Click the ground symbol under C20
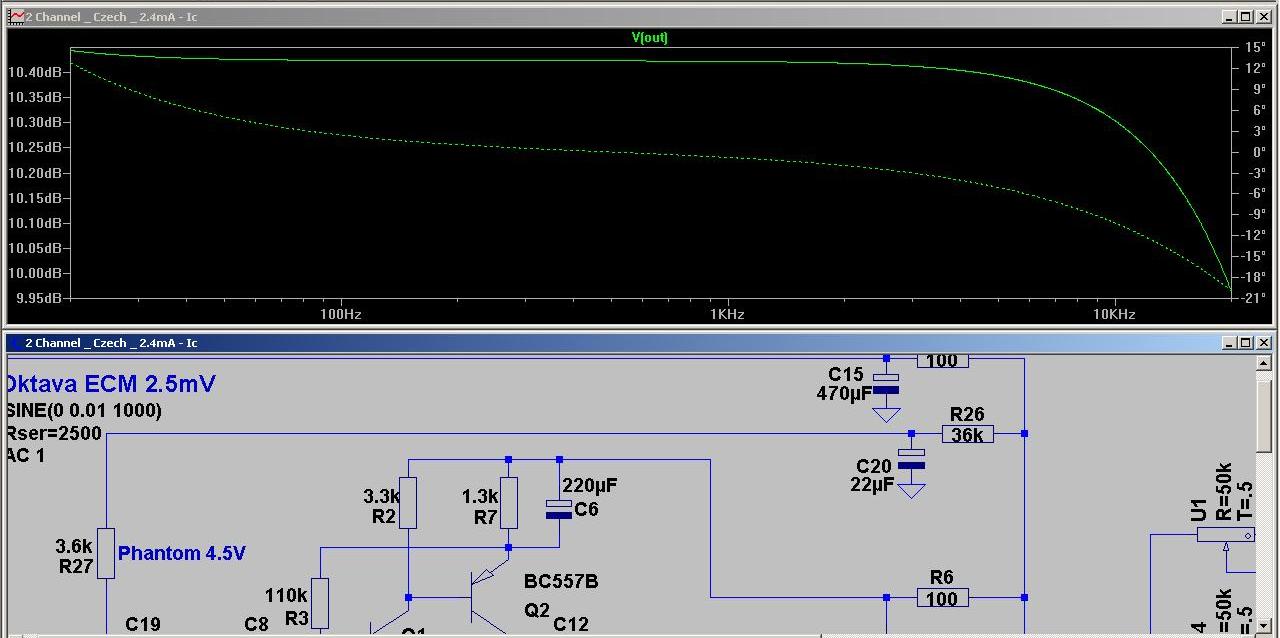 click(911, 490)
